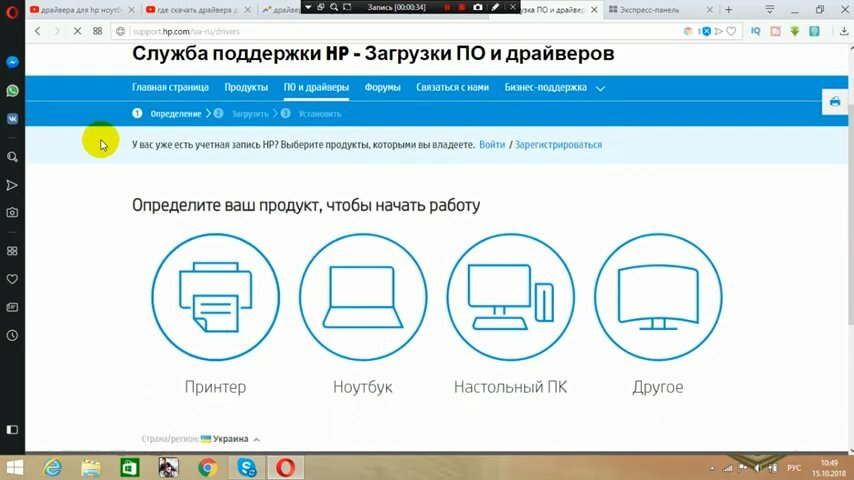Choose the Ноутбук product icon

[x=363, y=297]
